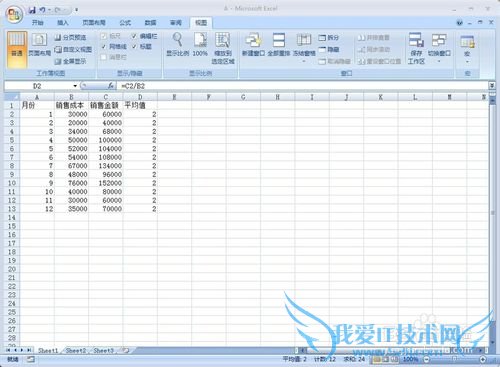The height and width of the screenshot is (367, 500).
Task: Click 分页预览 (Page Break Preview)
Action: click(71, 37)
